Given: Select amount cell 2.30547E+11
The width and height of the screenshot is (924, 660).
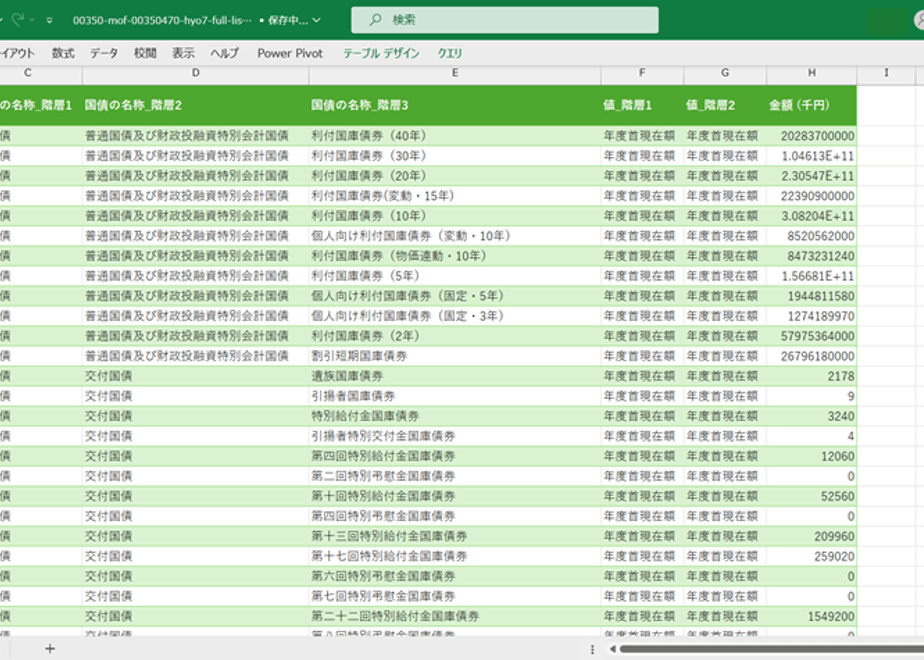Looking at the screenshot, I should [x=811, y=176].
